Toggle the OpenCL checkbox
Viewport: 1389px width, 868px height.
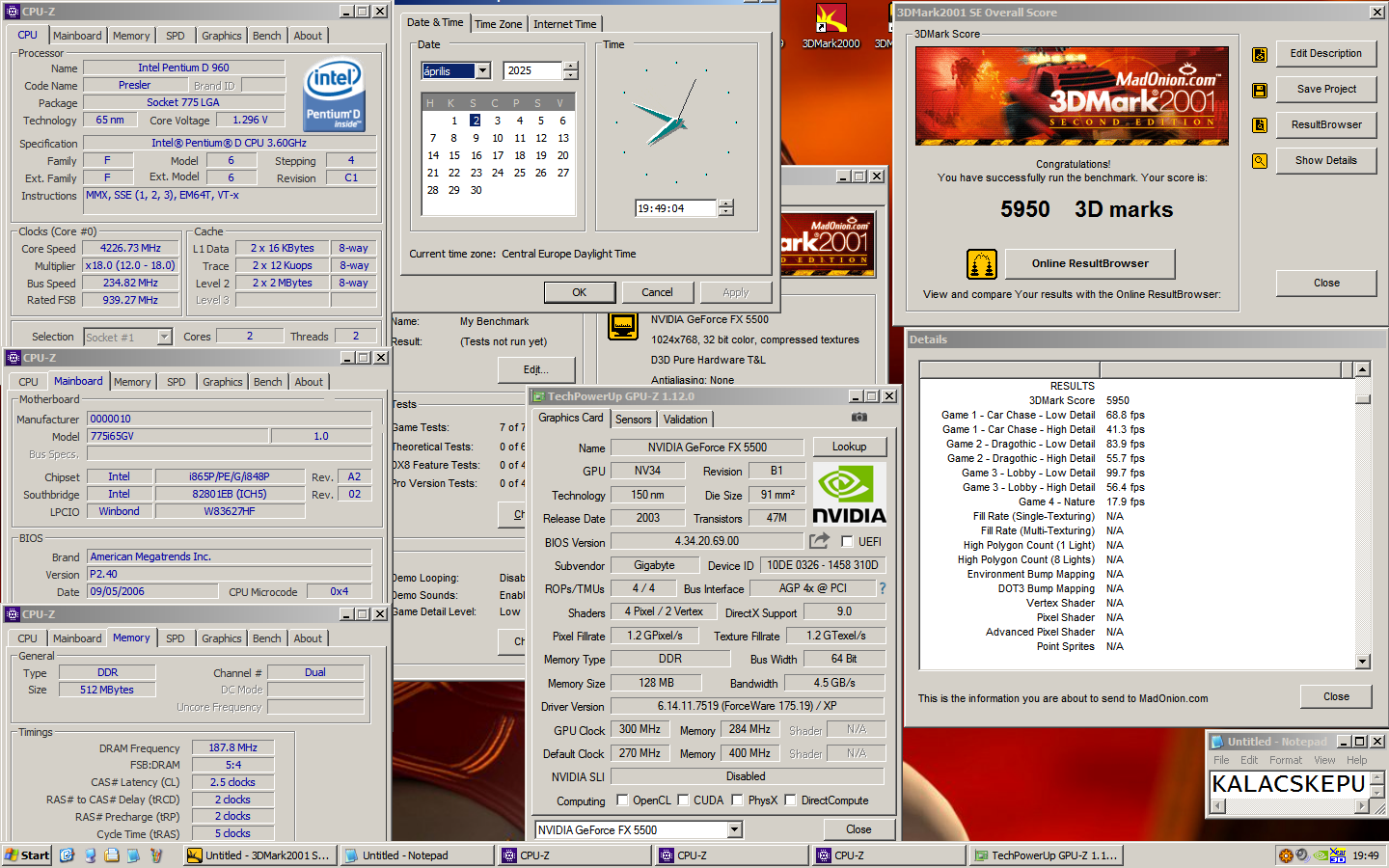tap(622, 800)
